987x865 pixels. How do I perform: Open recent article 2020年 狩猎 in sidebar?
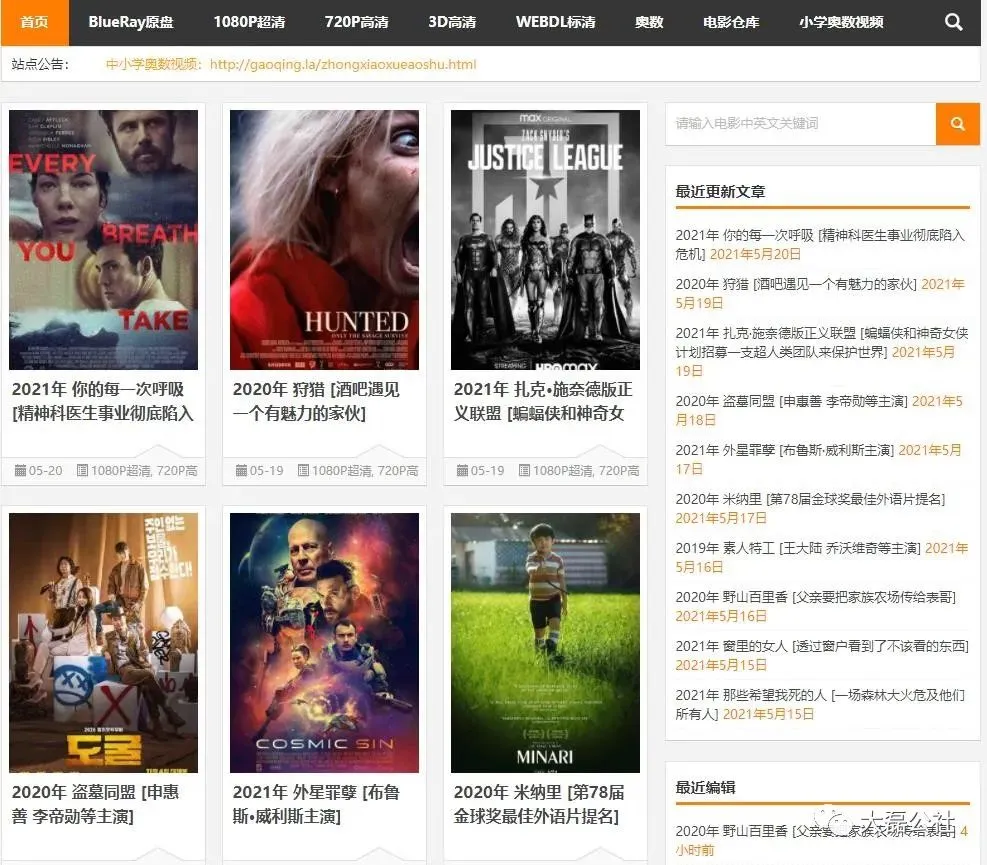(796, 285)
